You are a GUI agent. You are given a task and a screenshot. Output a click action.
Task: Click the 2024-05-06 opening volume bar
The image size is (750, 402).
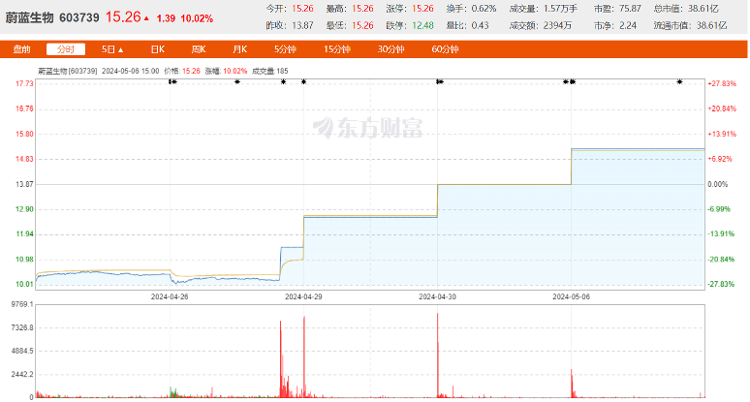click(572, 383)
